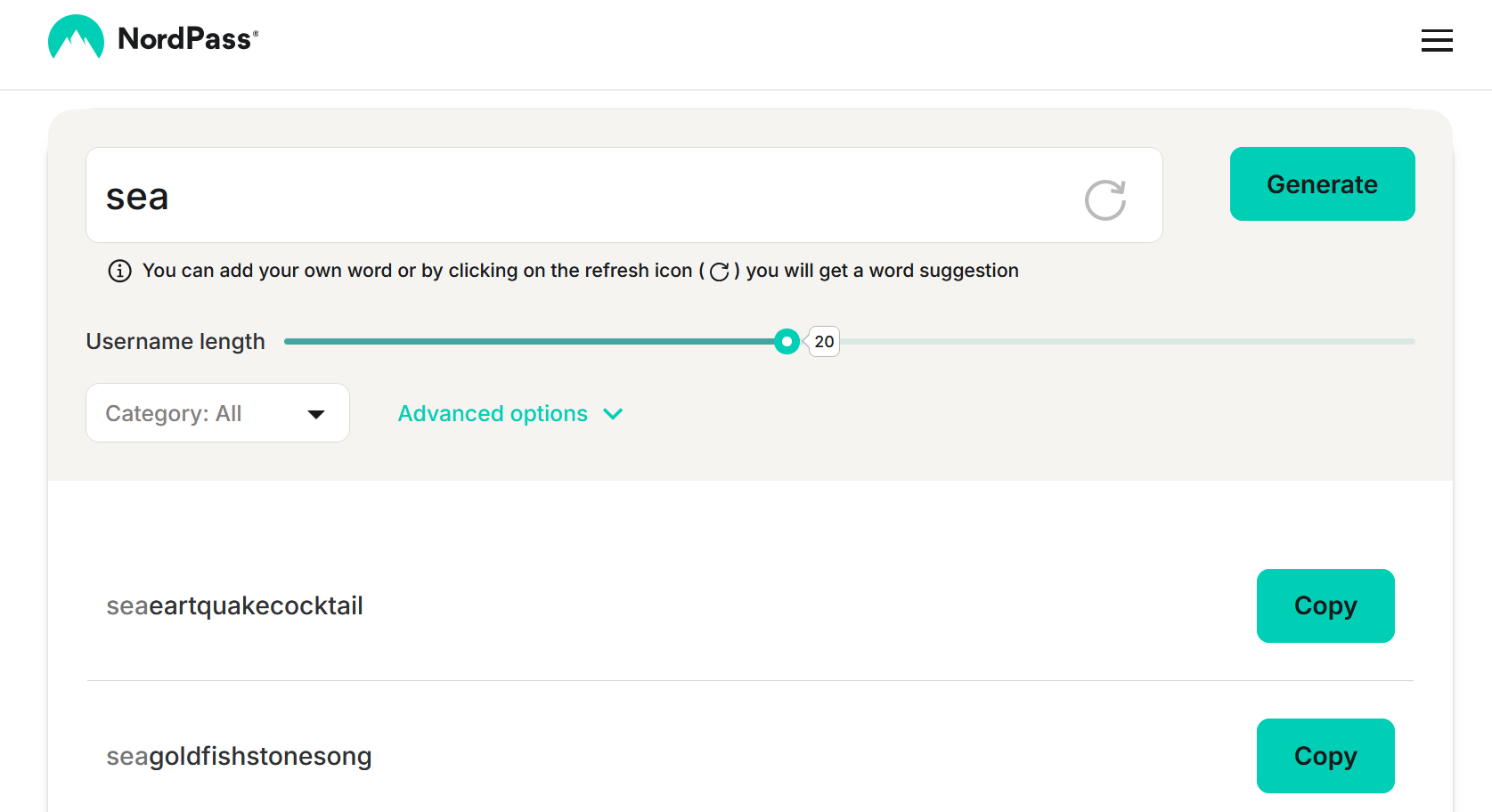Copy the username seaeartquakecocktail
Screen dimensions: 1492x812
pos(1325,606)
